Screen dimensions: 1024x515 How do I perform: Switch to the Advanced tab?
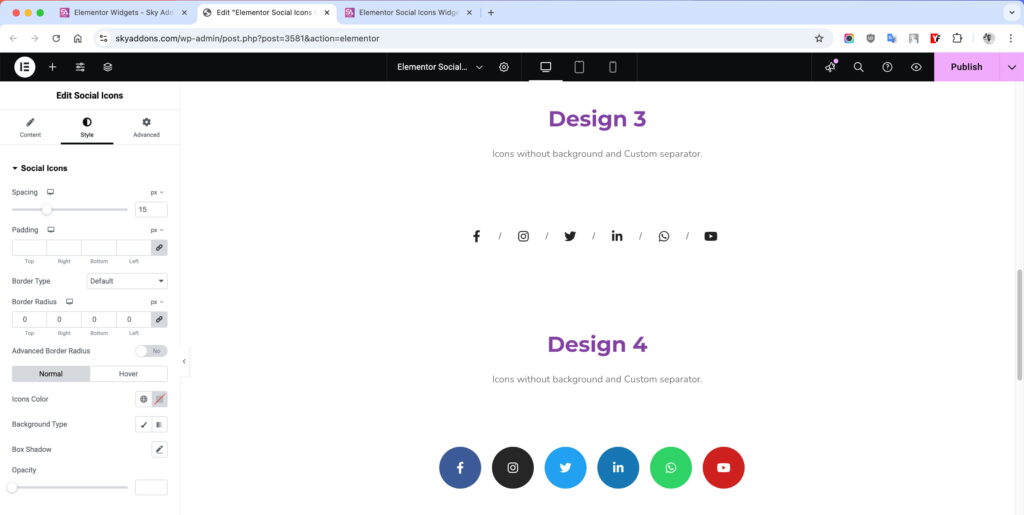(x=146, y=127)
